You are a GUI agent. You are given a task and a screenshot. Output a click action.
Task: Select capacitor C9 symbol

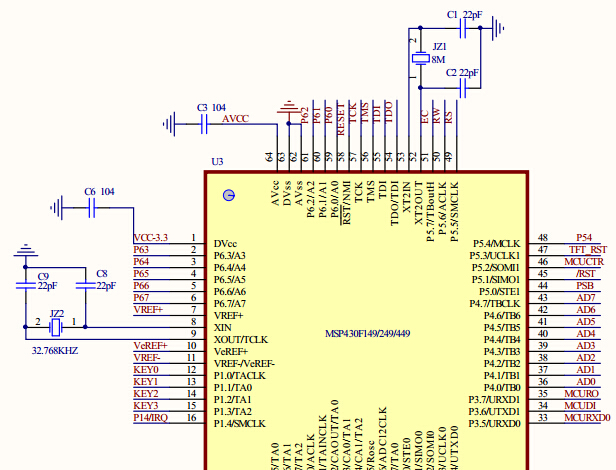tap(26, 285)
